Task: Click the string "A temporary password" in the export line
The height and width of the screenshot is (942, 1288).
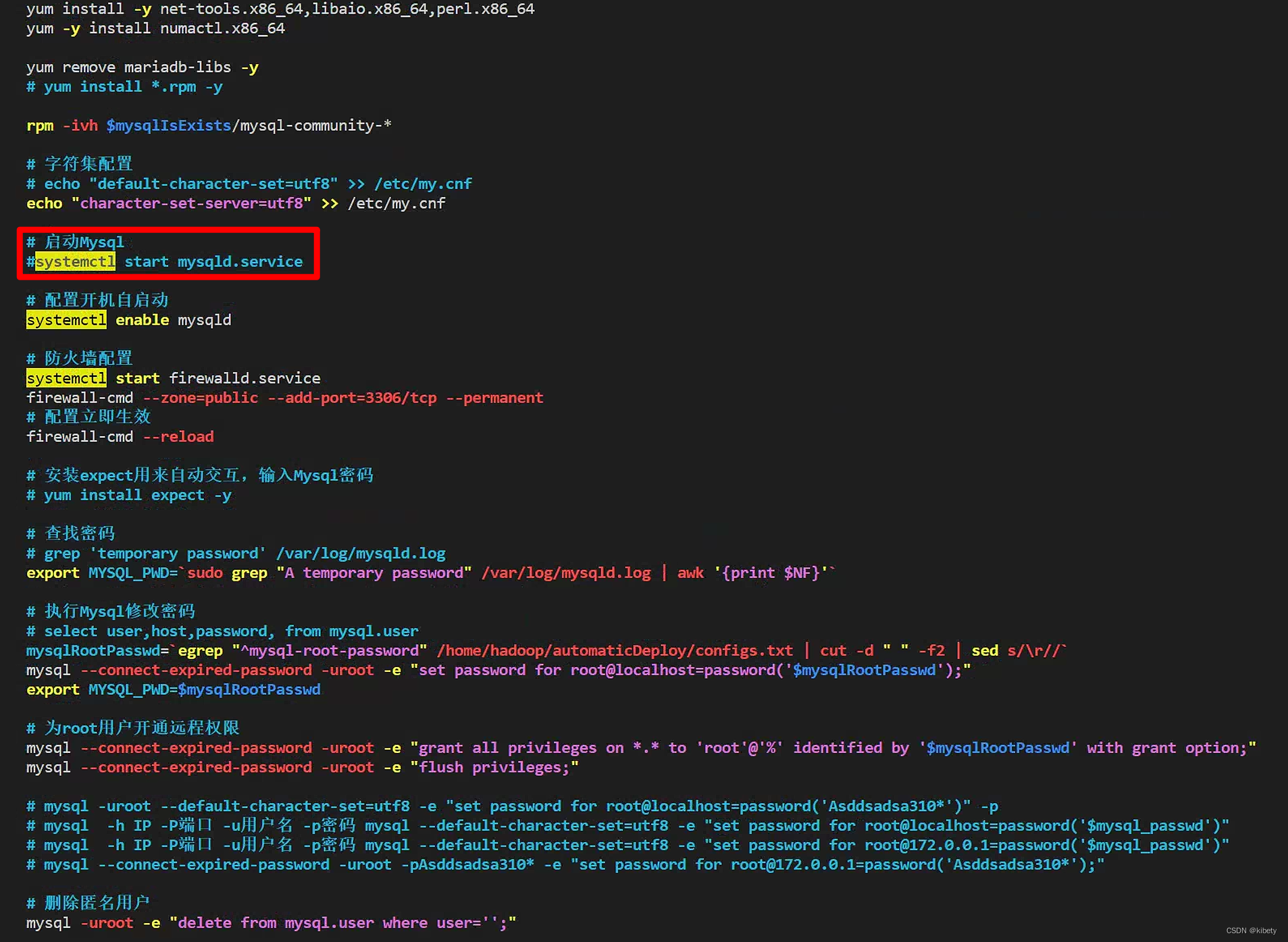Action: pos(374,573)
